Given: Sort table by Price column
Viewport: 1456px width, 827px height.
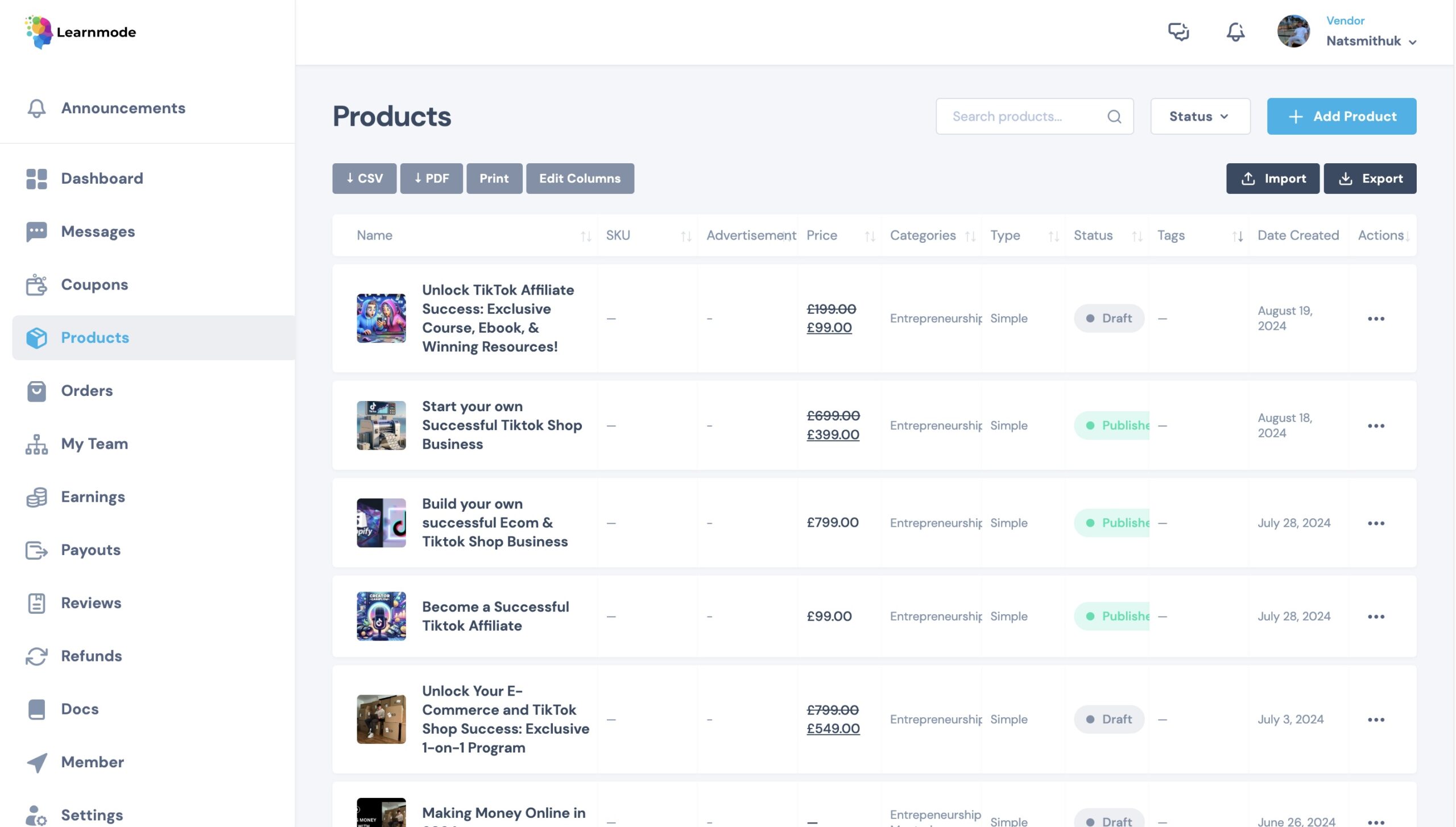Looking at the screenshot, I should click(x=870, y=236).
